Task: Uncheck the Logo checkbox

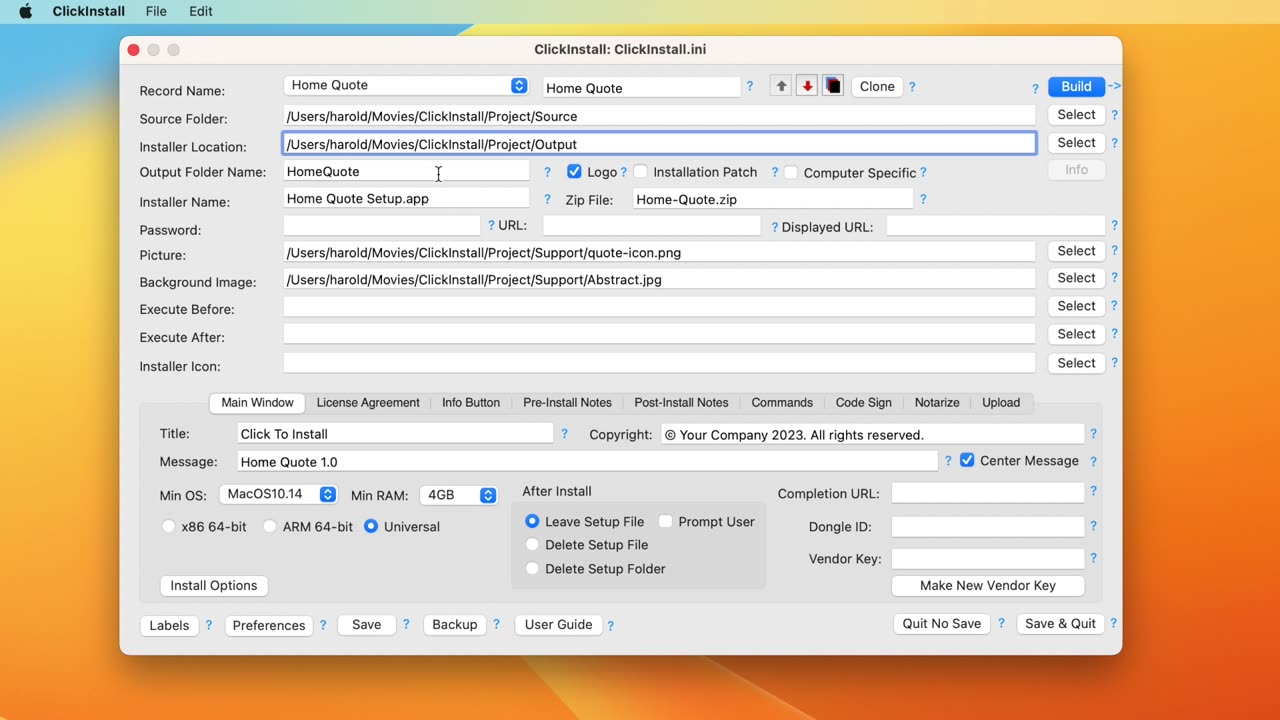Action: click(x=574, y=172)
